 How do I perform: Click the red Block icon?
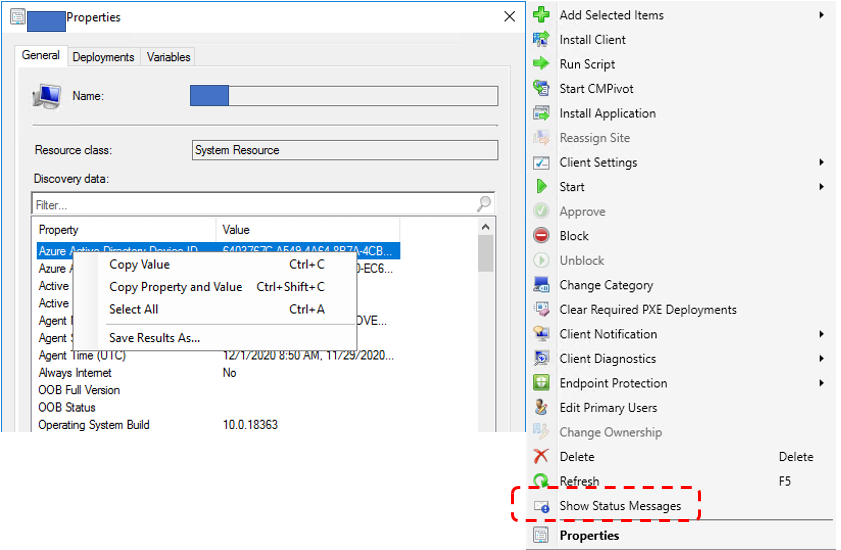(x=541, y=236)
